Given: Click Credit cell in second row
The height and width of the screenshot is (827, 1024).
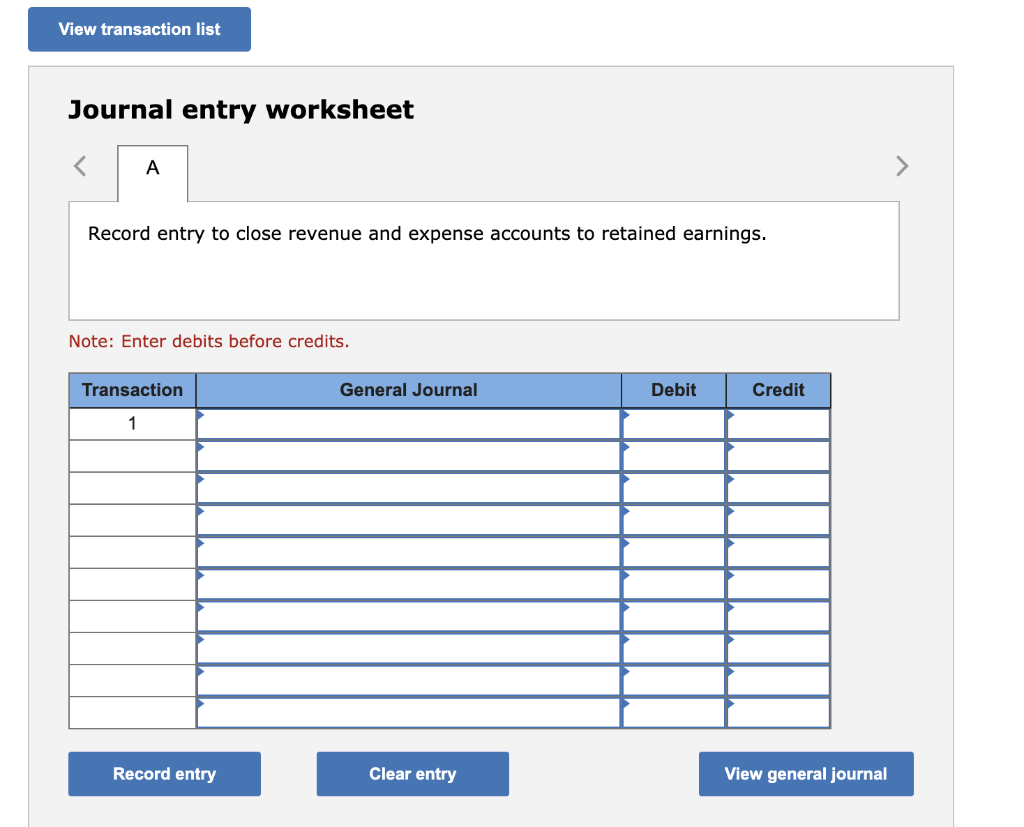Looking at the screenshot, I should pyautogui.click(x=778, y=456).
